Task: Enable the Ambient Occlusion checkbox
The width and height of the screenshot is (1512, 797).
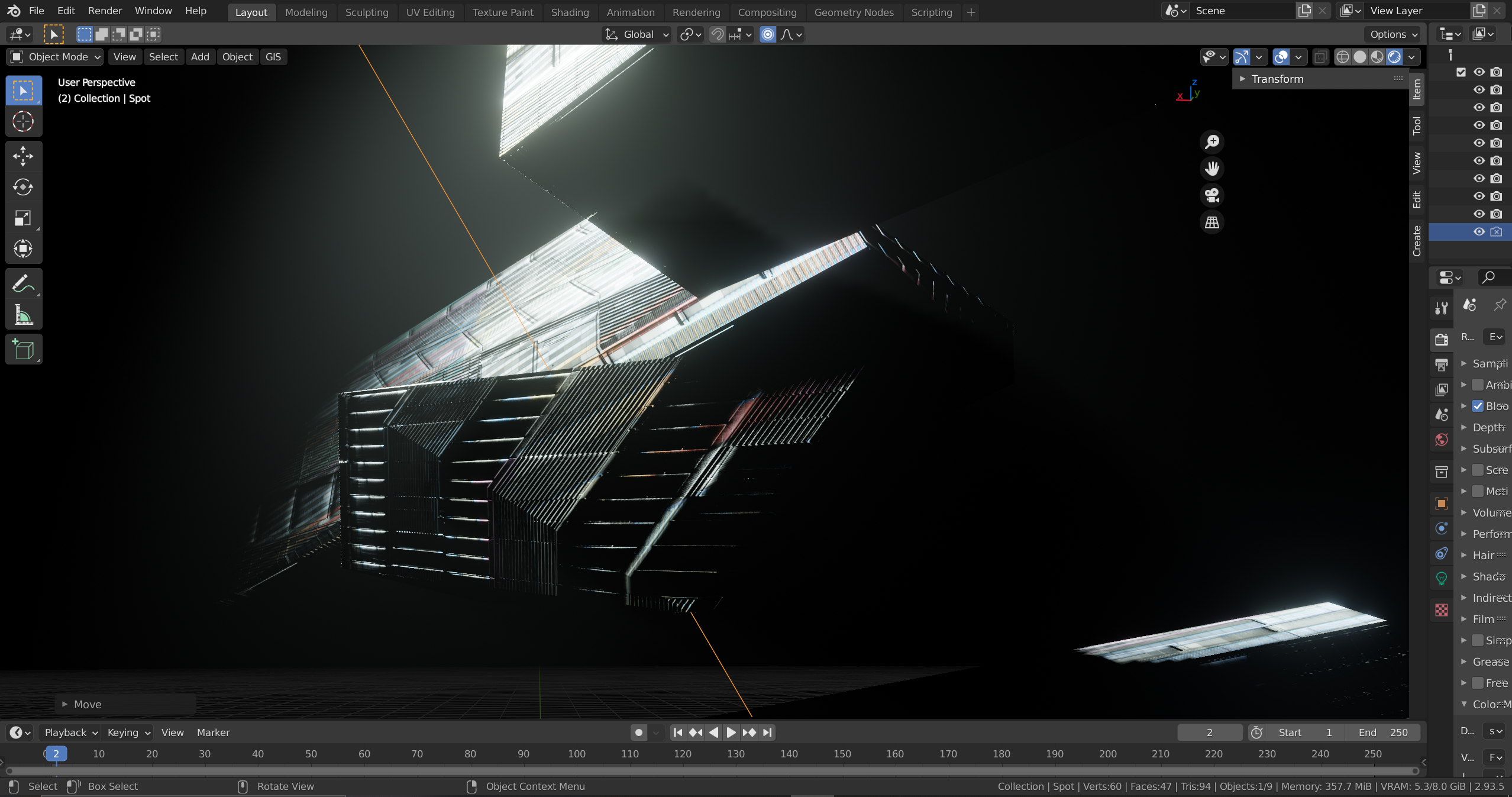Action: point(1478,385)
